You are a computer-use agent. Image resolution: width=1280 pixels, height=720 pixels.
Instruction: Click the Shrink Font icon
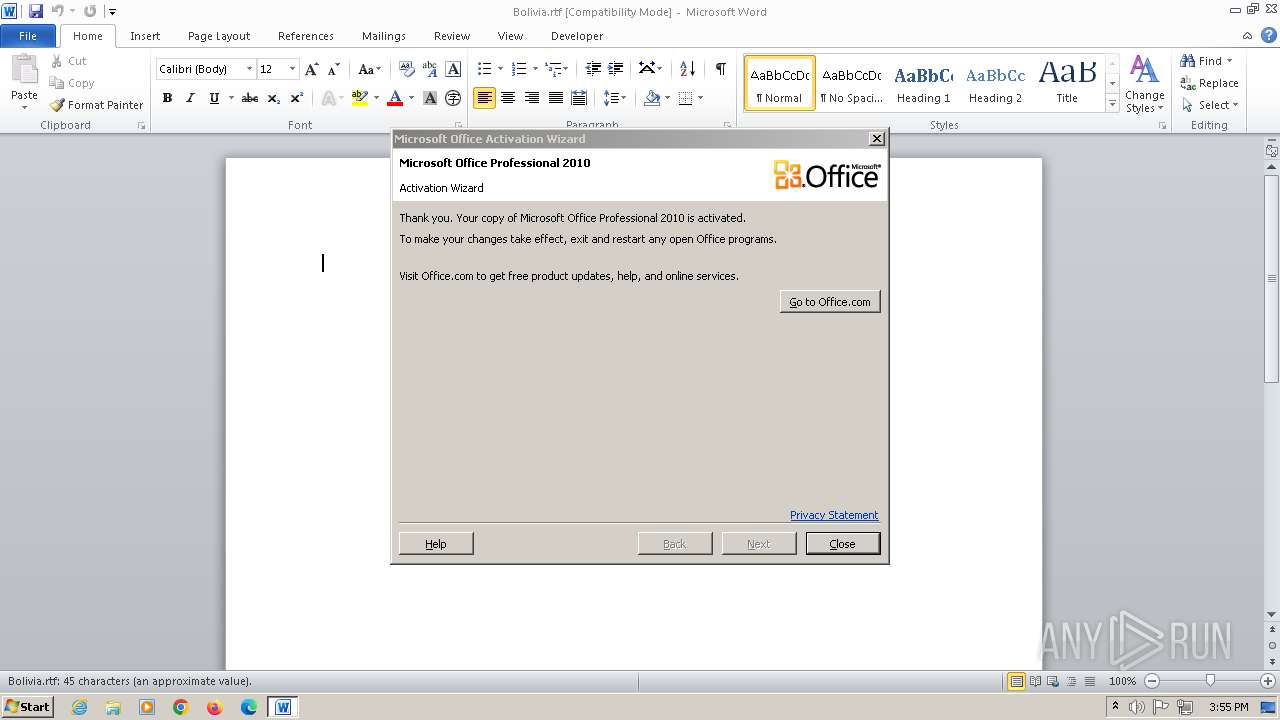click(334, 69)
